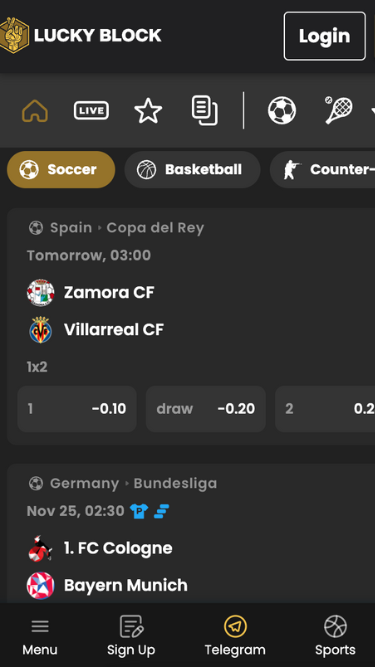Open Sports in bottom navigation
Viewport: 375px width, 667px height.
click(x=335, y=636)
